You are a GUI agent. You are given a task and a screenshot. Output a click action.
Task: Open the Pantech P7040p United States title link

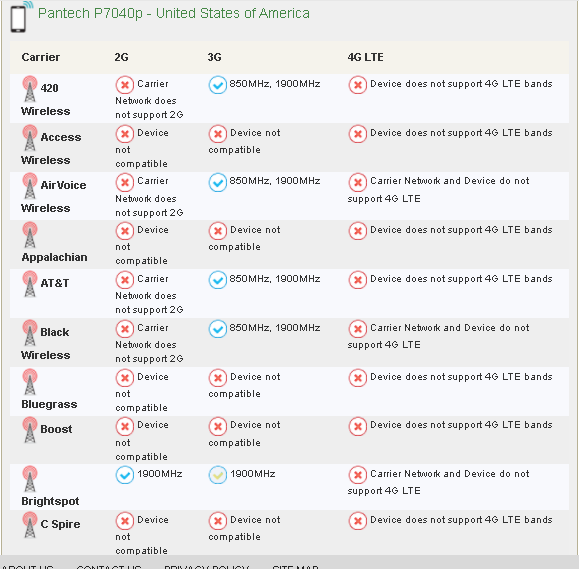[174, 14]
